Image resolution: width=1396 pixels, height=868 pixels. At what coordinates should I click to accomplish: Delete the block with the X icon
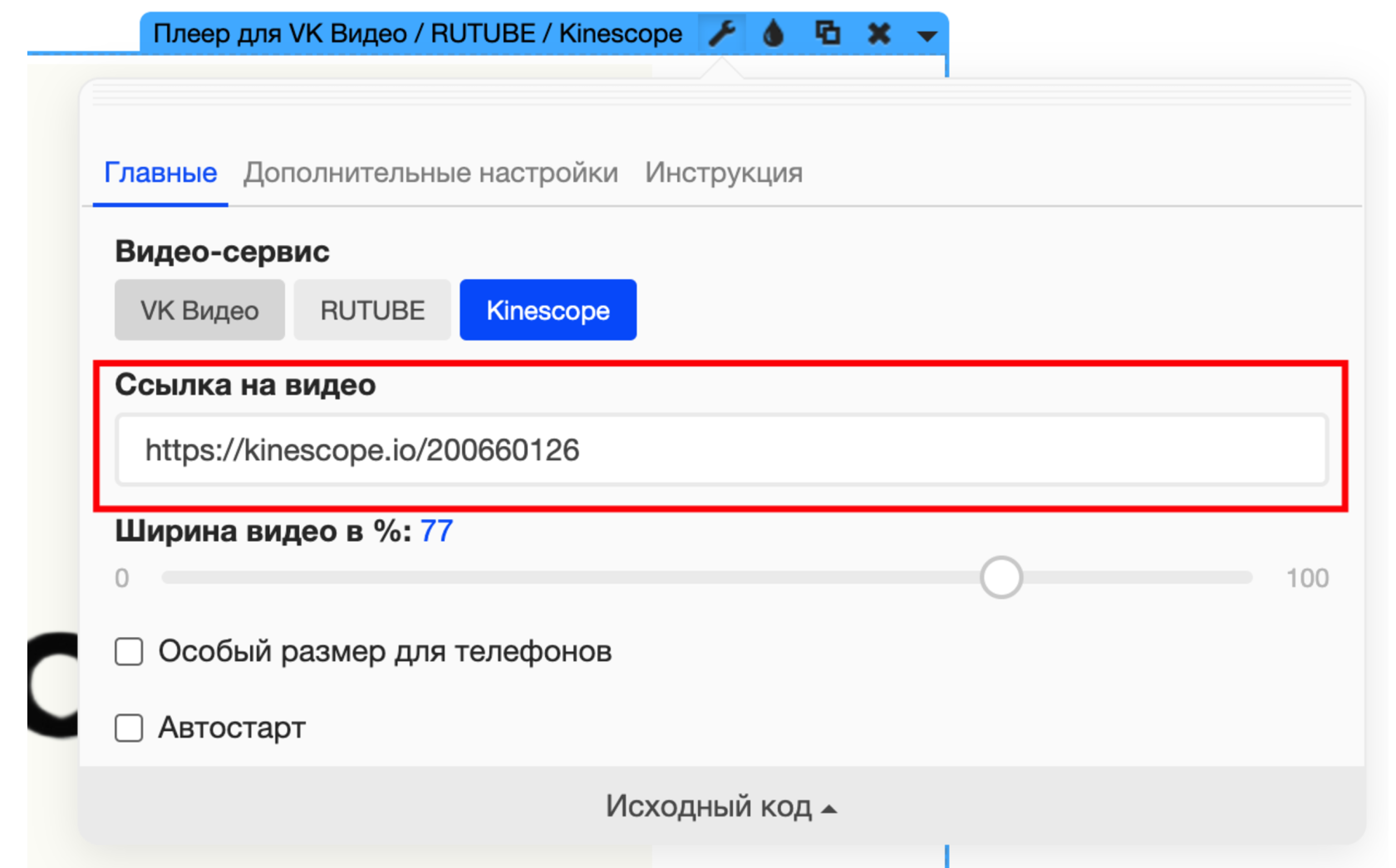tap(879, 34)
